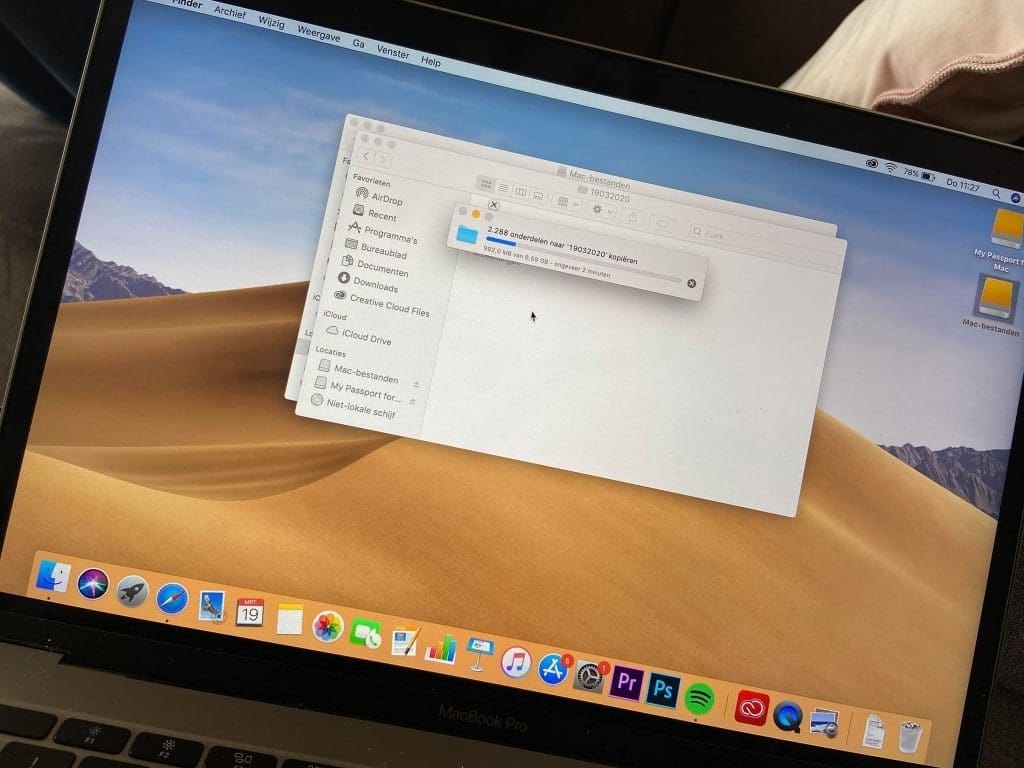Switch Finder to list view
Screen dimensions: 1024x768
[x=503, y=187]
